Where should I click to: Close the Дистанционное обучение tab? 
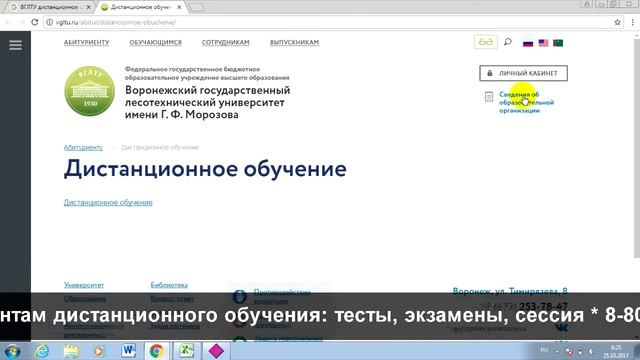179,7
